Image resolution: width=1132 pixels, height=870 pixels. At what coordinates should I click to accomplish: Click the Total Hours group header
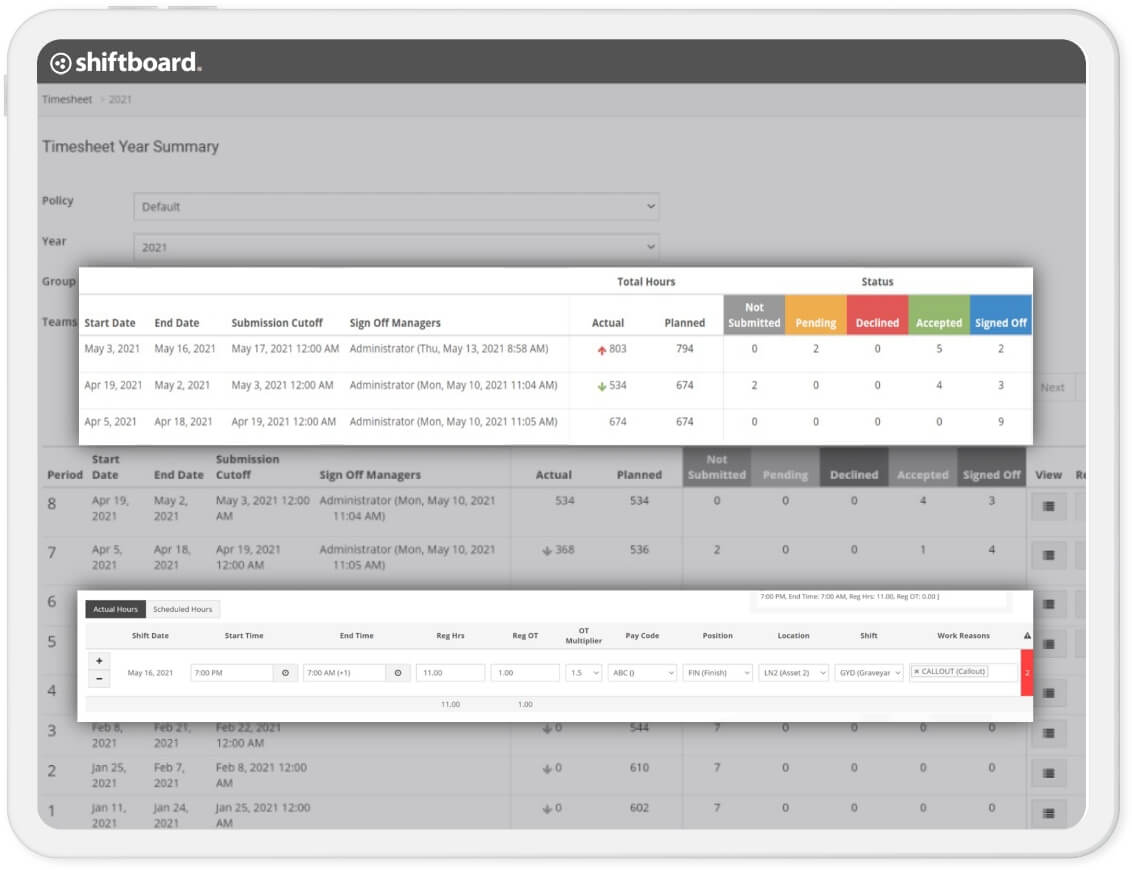pyautogui.click(x=646, y=282)
